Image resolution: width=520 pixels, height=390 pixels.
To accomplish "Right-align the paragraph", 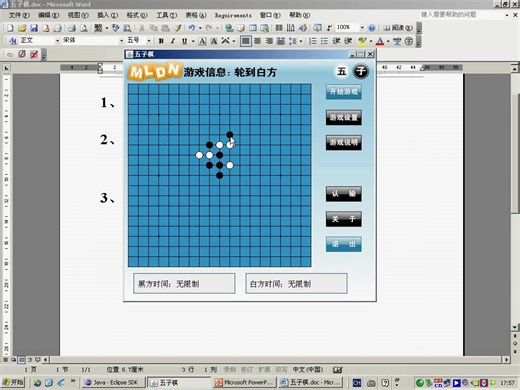I will pos(269,41).
